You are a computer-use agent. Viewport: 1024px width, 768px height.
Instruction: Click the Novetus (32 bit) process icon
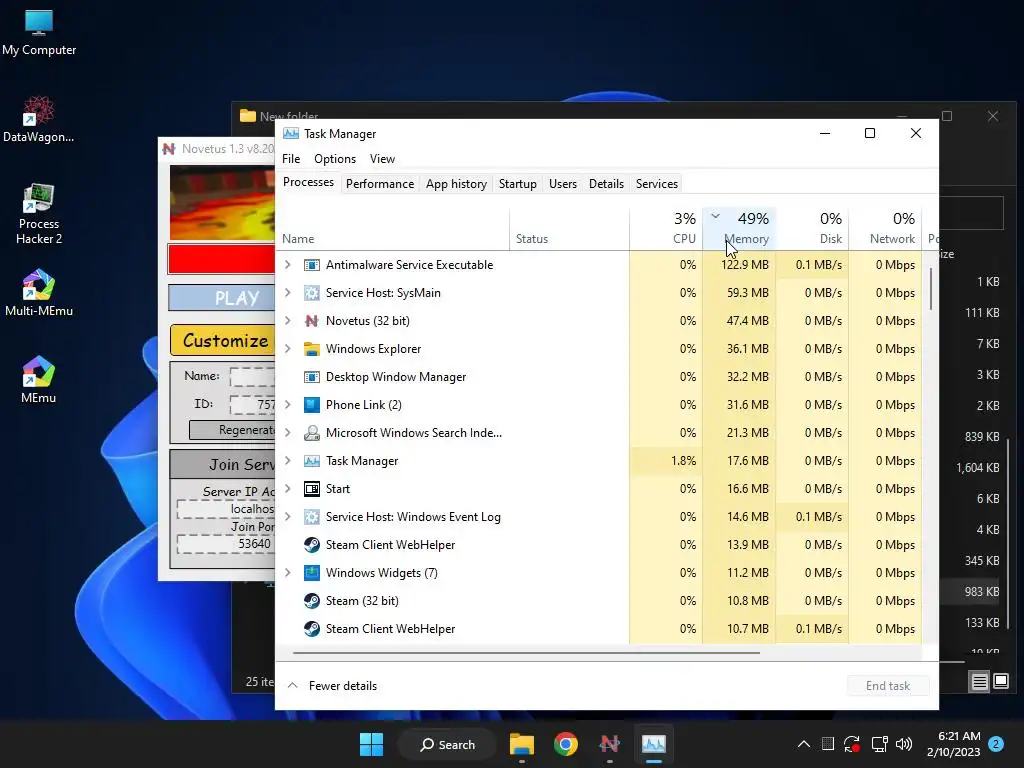[x=312, y=321]
